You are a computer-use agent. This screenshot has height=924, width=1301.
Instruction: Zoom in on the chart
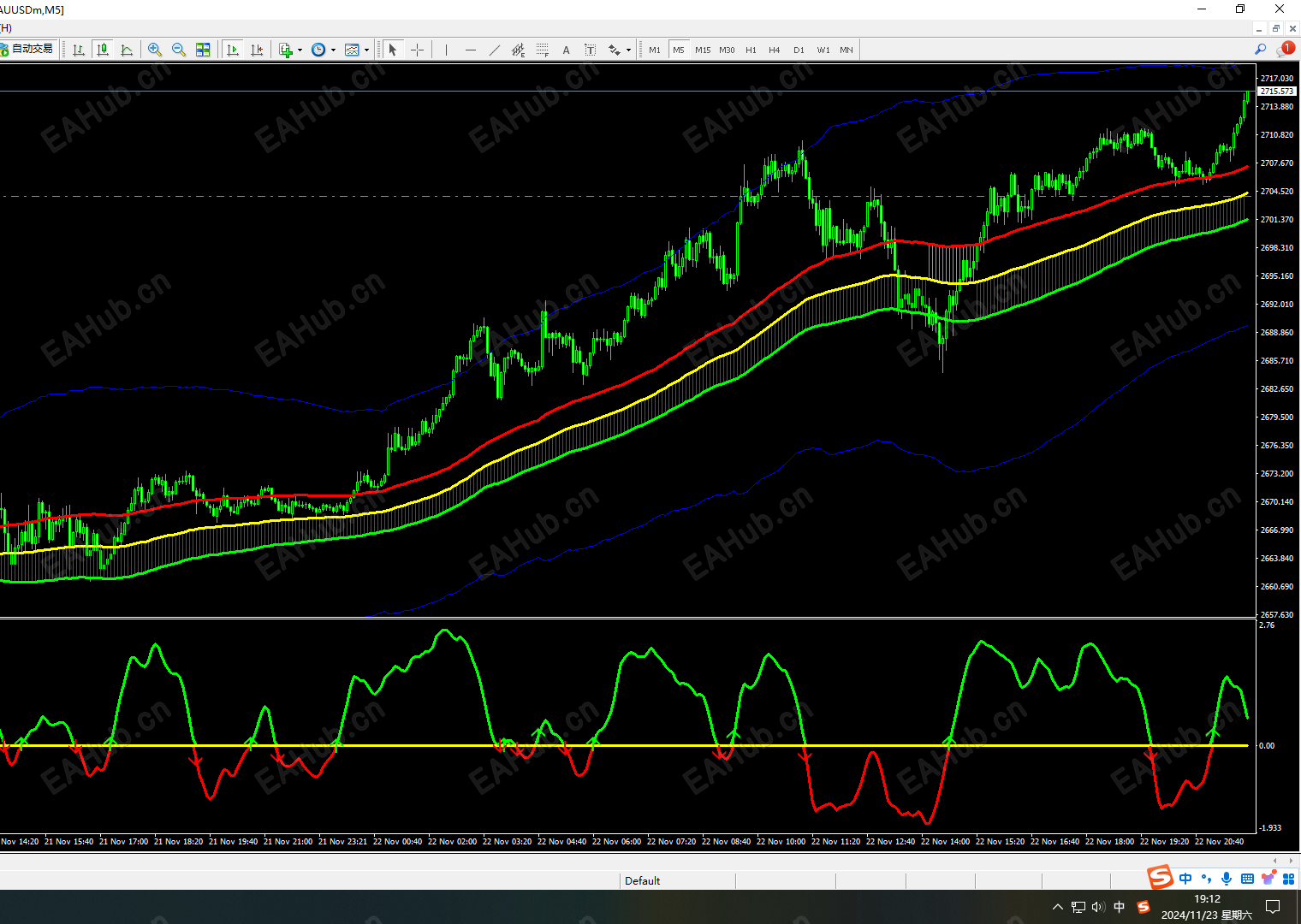pos(155,50)
